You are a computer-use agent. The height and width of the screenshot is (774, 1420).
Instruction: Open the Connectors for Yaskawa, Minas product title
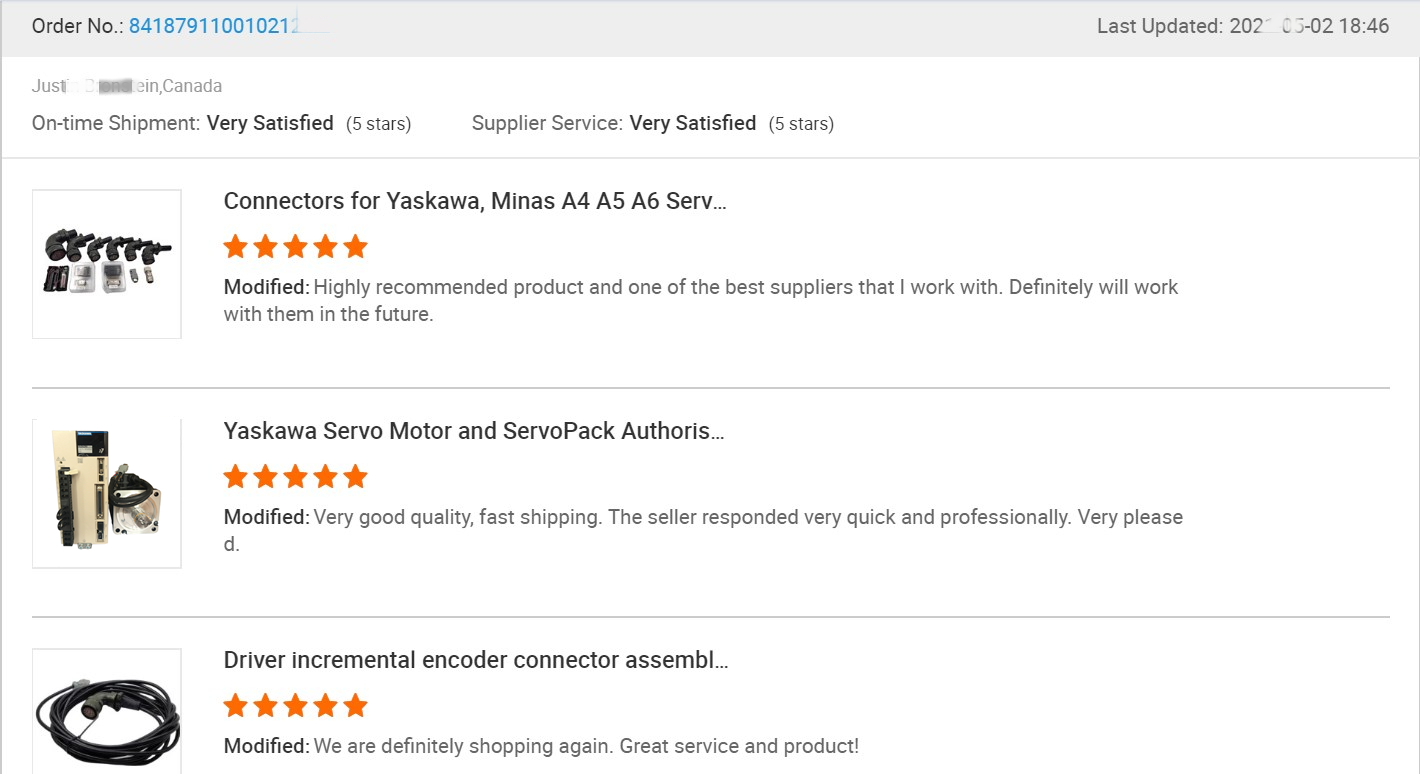click(x=475, y=201)
